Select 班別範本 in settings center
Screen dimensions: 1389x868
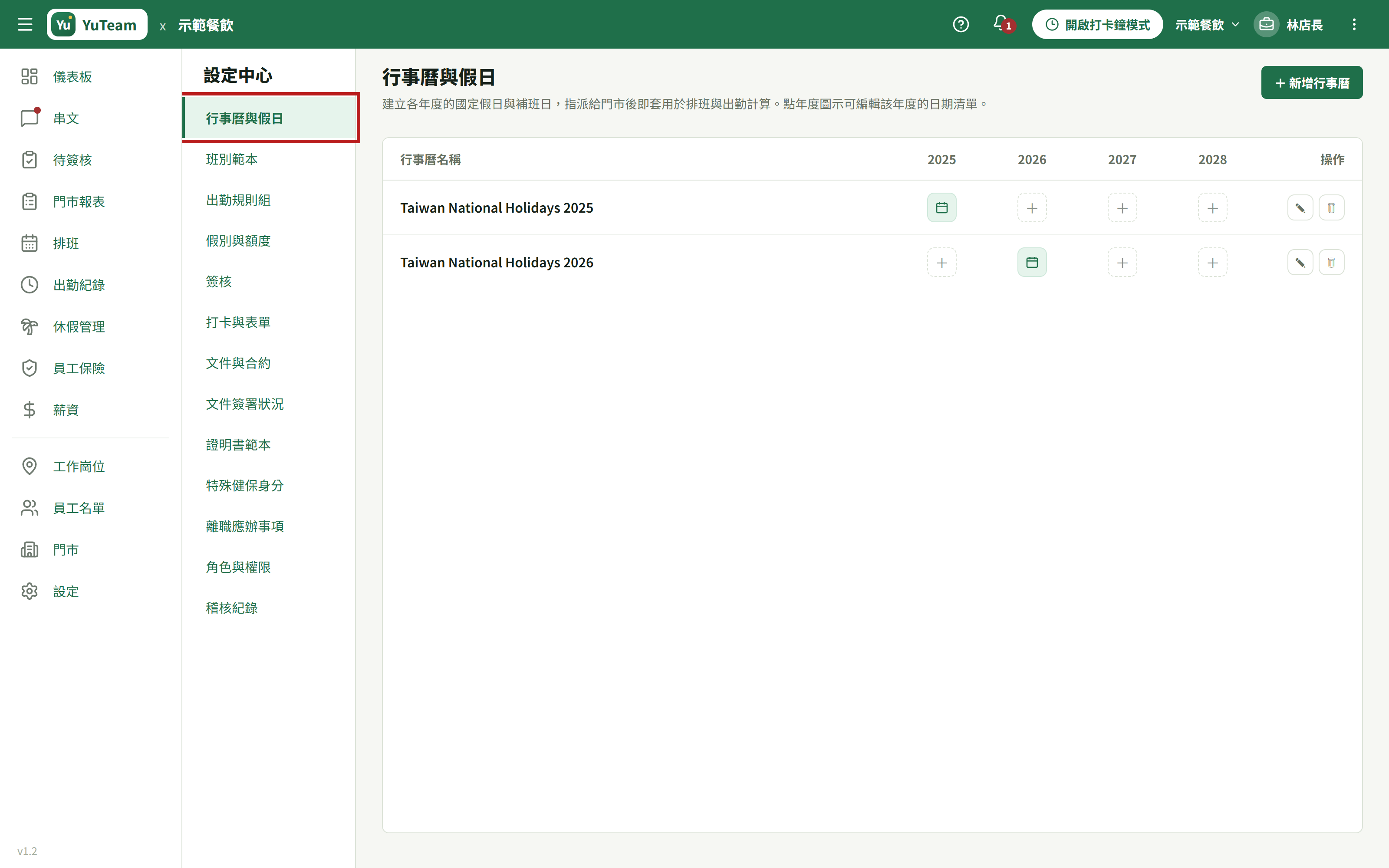click(269, 159)
